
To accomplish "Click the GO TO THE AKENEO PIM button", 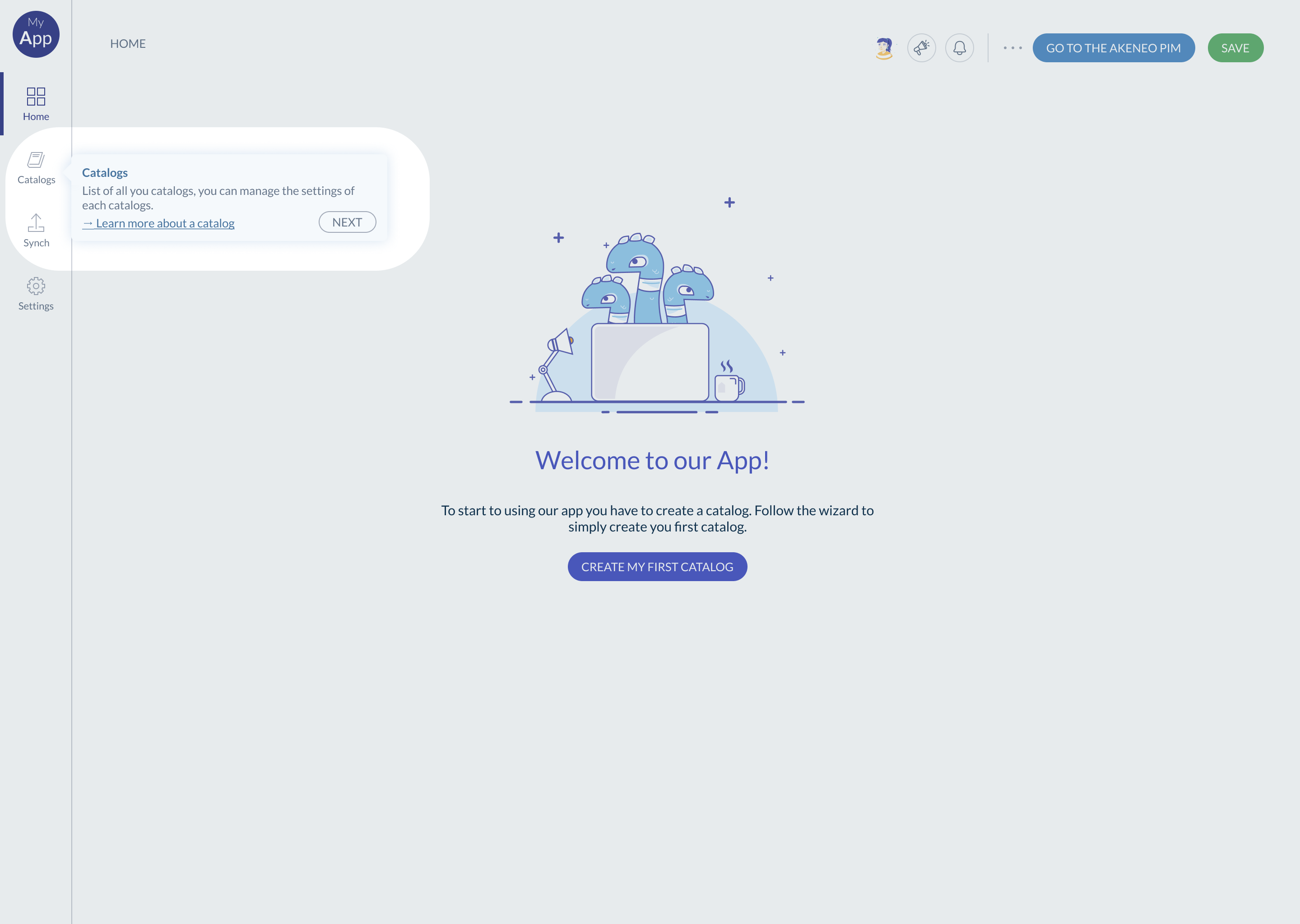I will pyautogui.click(x=1113, y=47).
